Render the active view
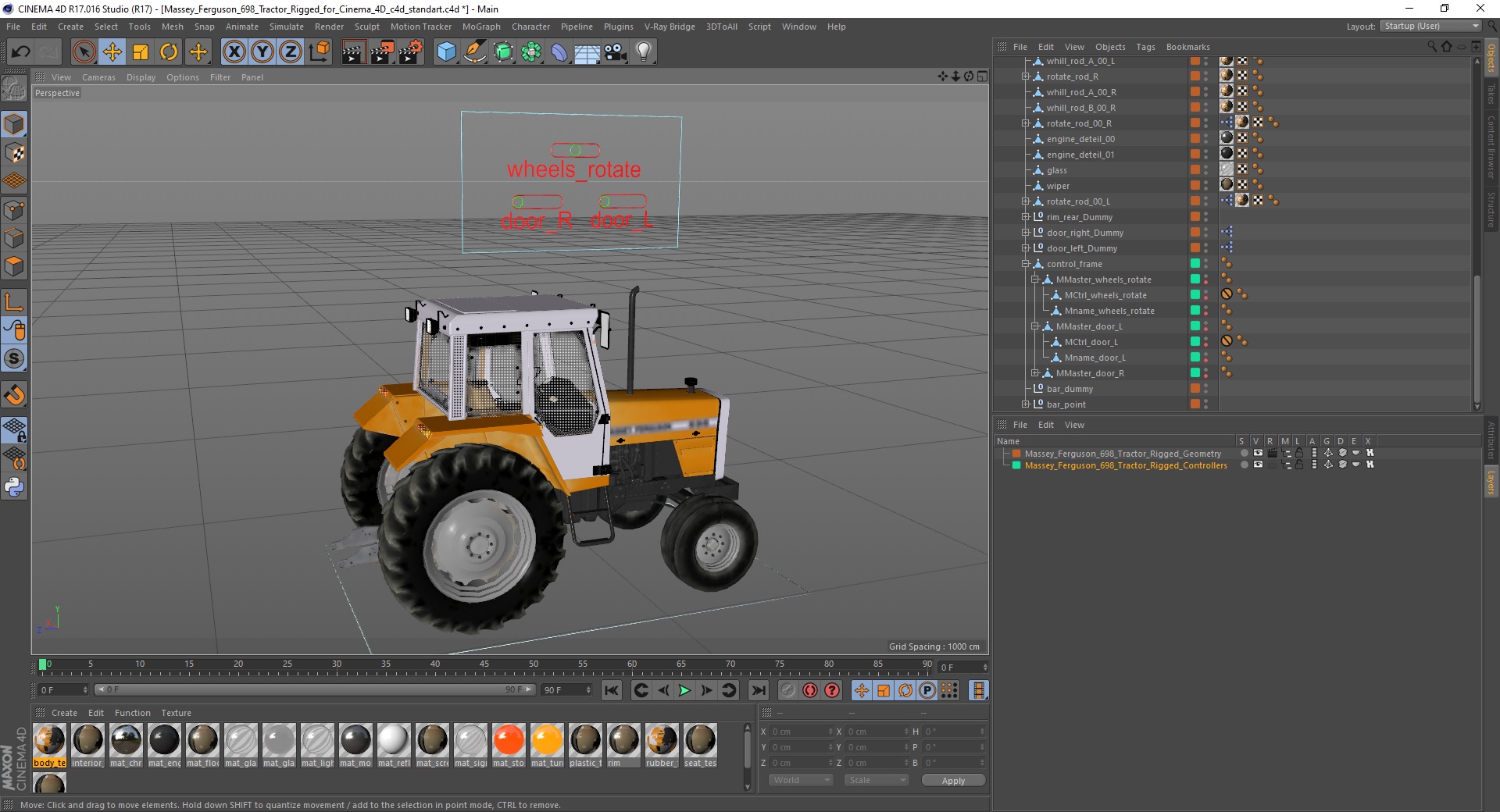Screen dimensions: 1500x812 (353, 52)
